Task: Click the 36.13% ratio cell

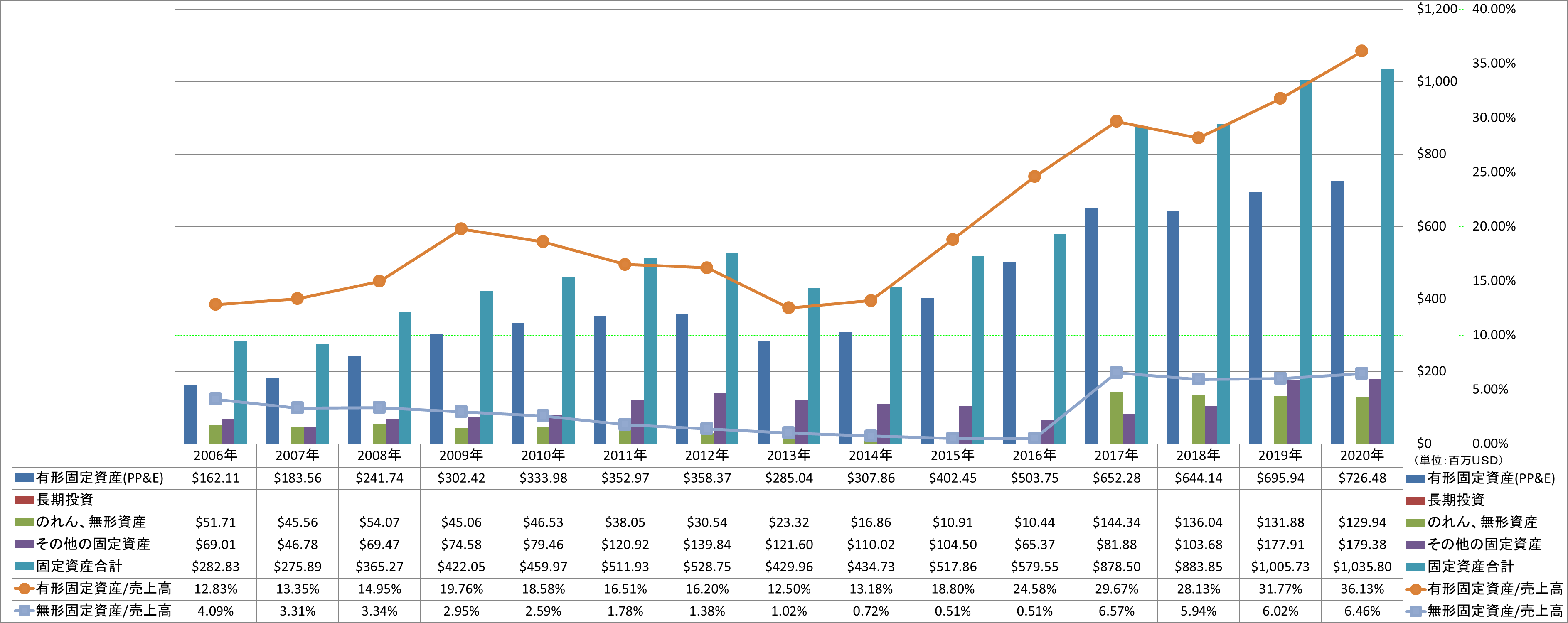Action: pyautogui.click(x=1361, y=589)
